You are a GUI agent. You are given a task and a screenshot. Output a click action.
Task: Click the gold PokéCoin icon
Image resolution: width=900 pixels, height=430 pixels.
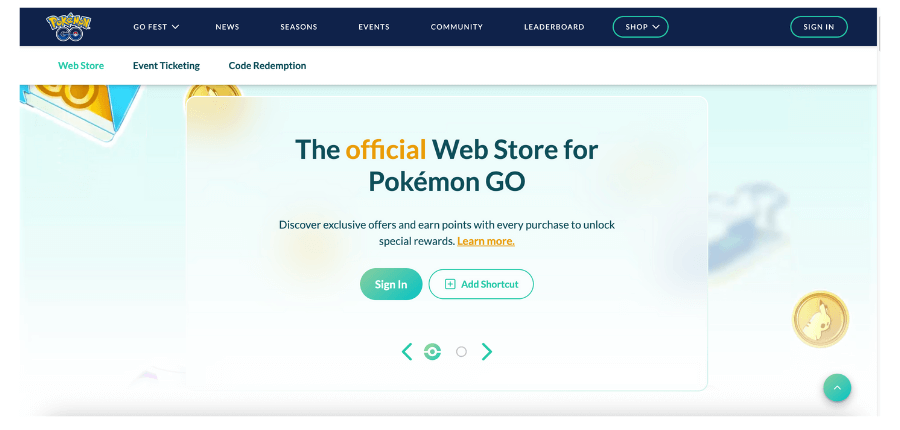tap(820, 320)
